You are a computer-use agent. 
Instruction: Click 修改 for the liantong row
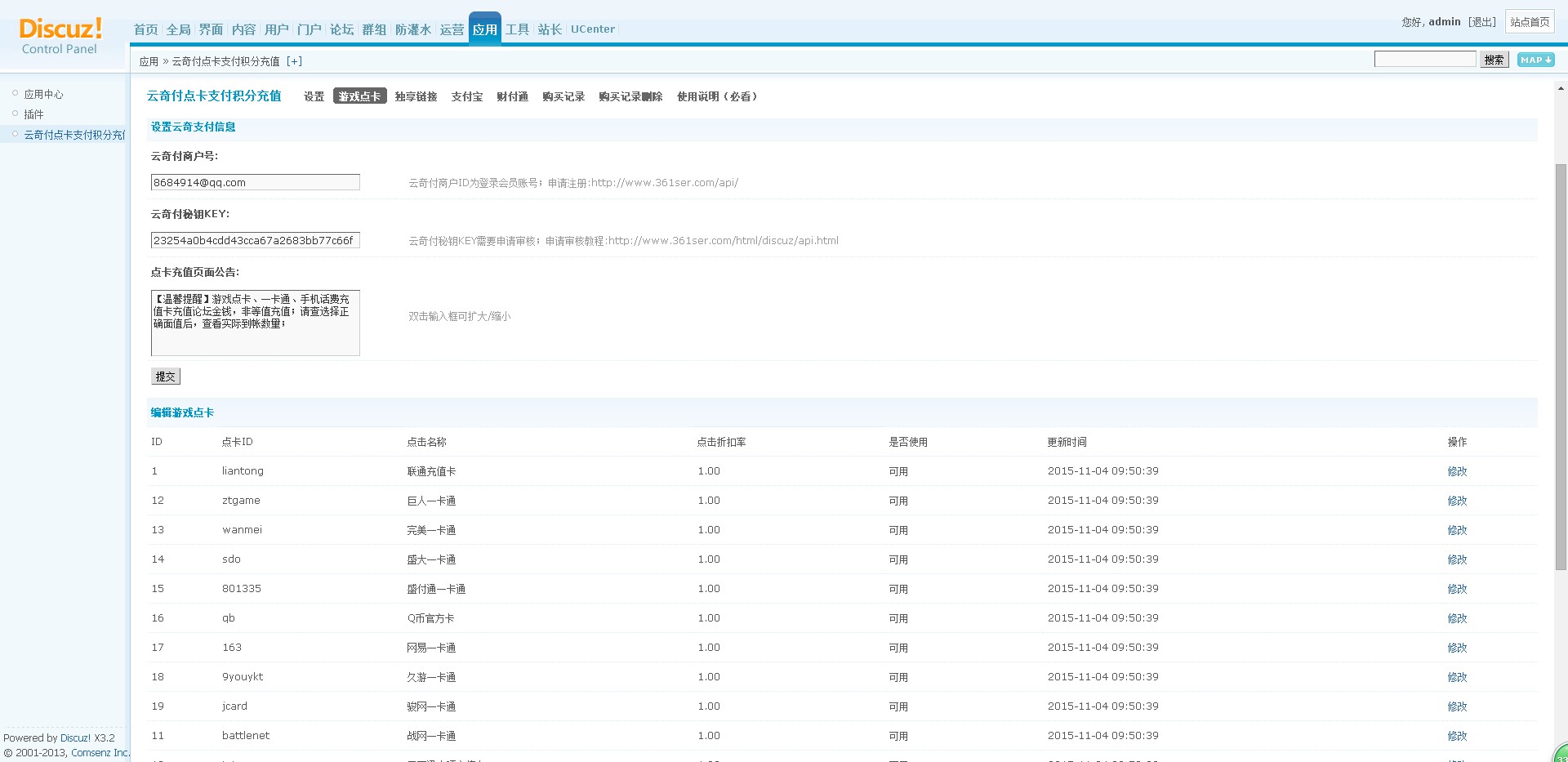[x=1457, y=471]
